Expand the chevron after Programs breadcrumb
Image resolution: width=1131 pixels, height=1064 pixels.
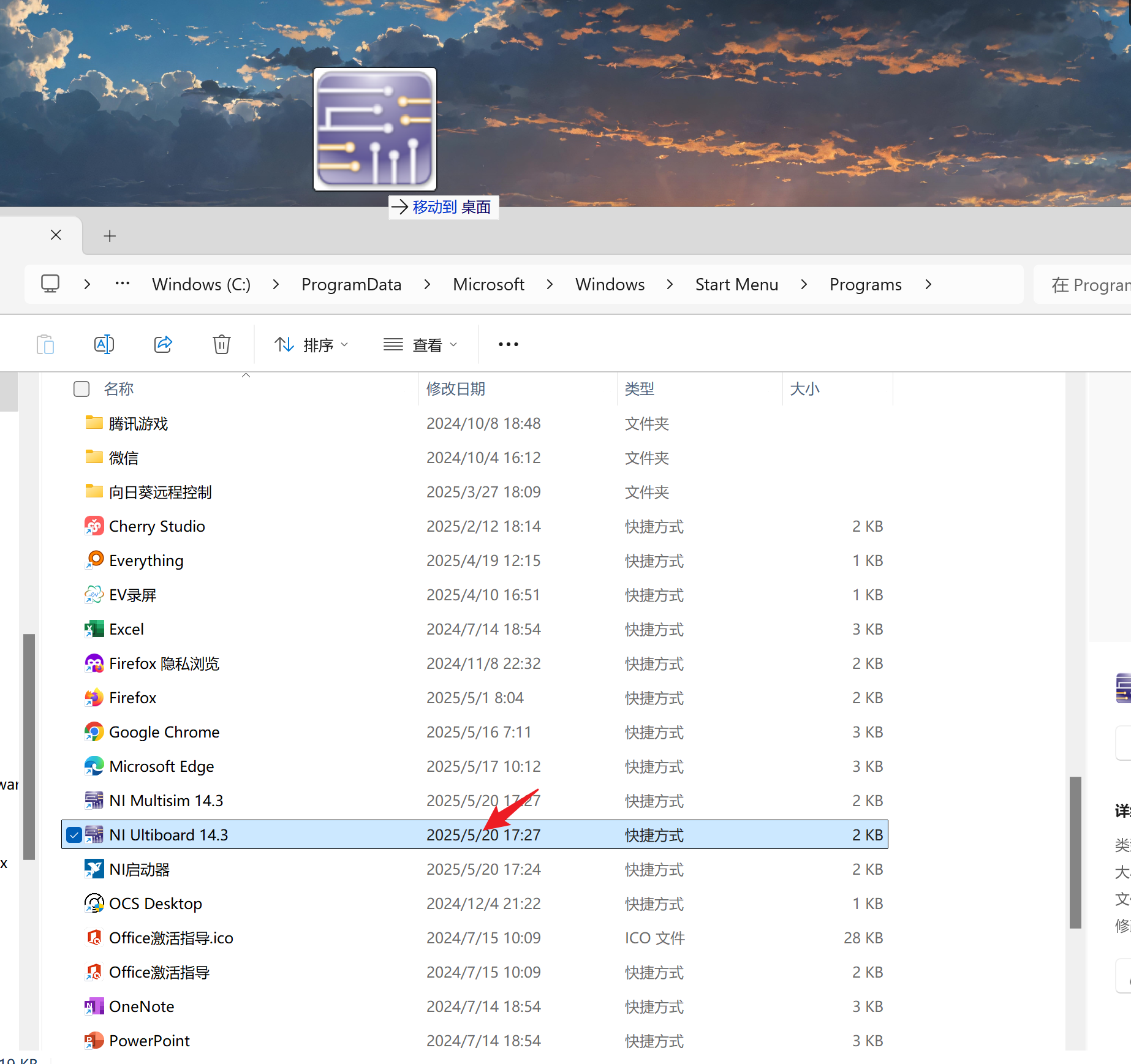pyautogui.click(x=928, y=284)
